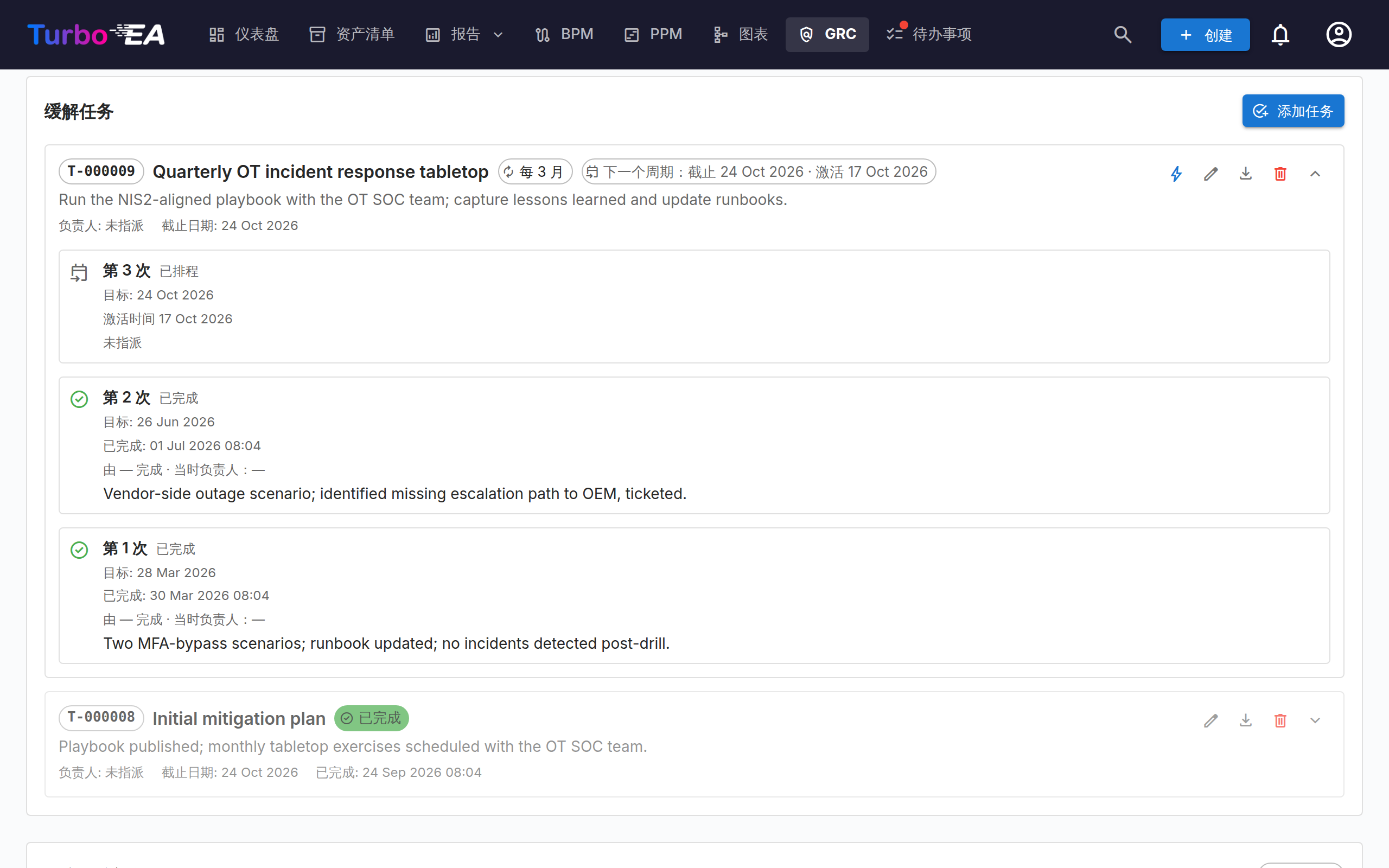Delete task T-000009 with red trash icon
This screenshot has height=868, width=1389.
1280,174
